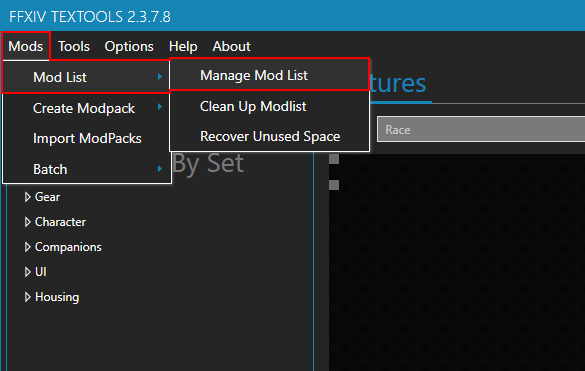Choose Manage Mod List
Image resolution: width=585 pixels, height=371 pixels.
pyautogui.click(x=269, y=75)
